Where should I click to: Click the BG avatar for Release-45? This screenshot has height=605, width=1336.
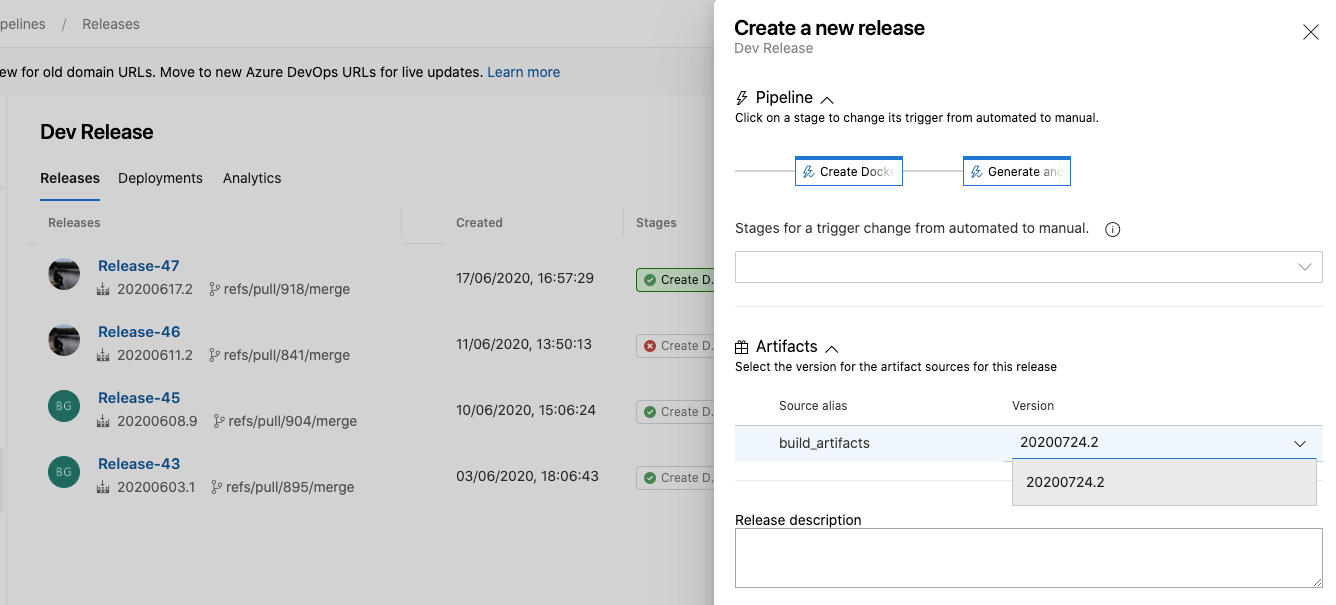pyautogui.click(x=64, y=406)
